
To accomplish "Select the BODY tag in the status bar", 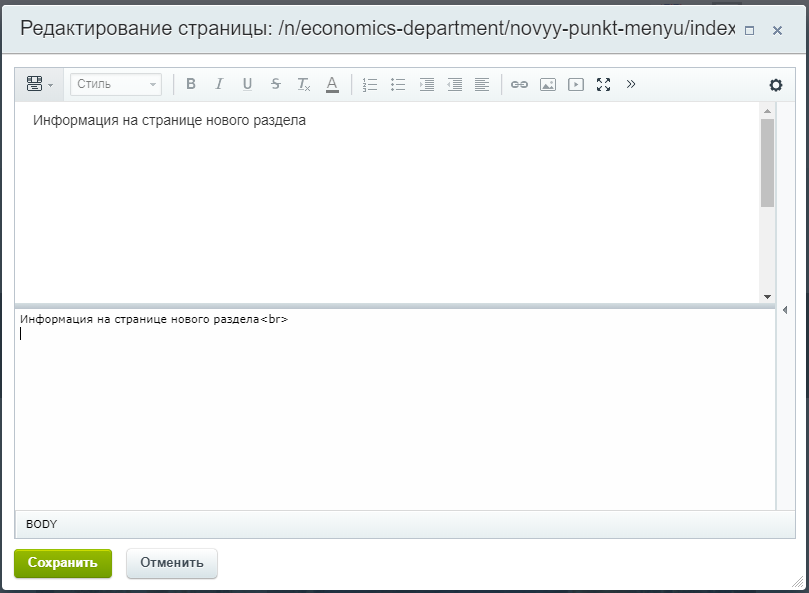I will (41, 524).
